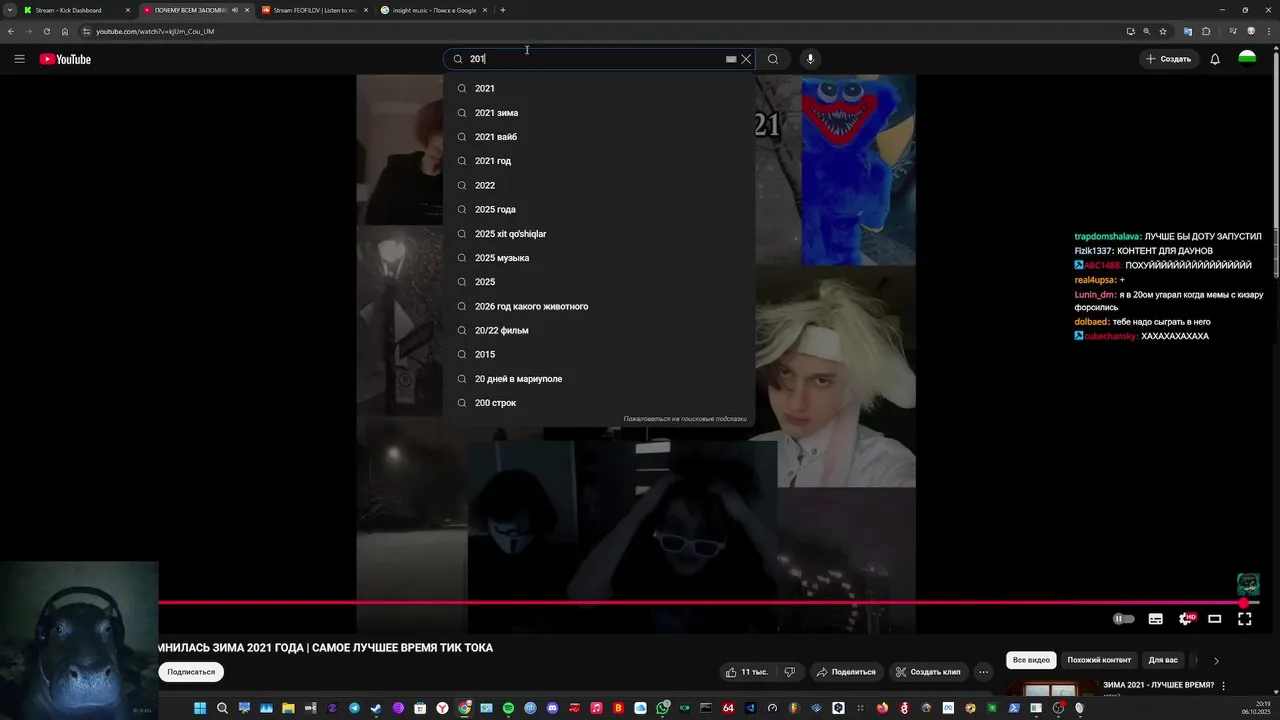Pick the suggestion "2026 год какого животного"
Image resolution: width=1280 pixels, height=720 pixels.
[599, 306]
